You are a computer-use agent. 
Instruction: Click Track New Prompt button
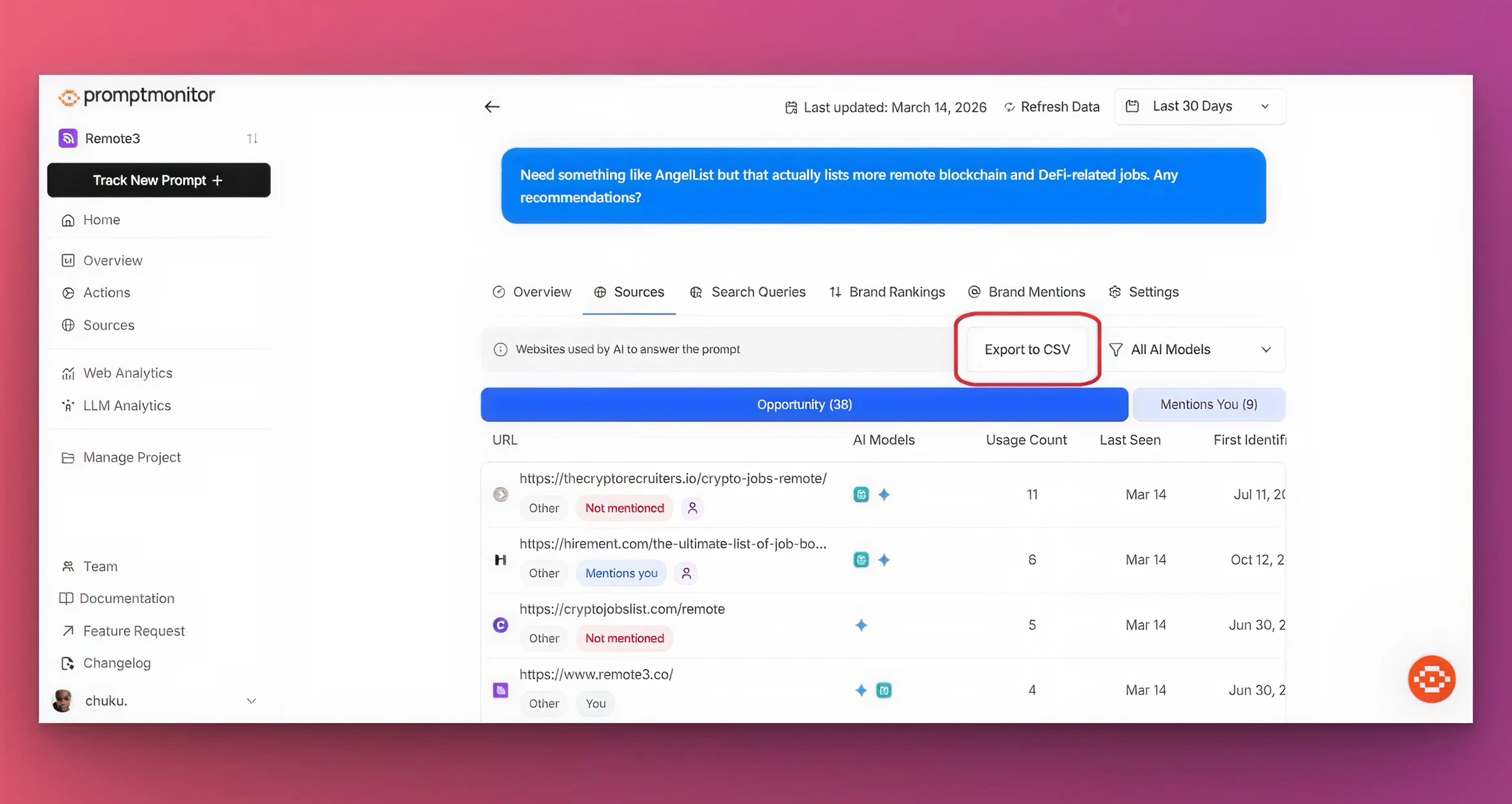pyautogui.click(x=158, y=180)
